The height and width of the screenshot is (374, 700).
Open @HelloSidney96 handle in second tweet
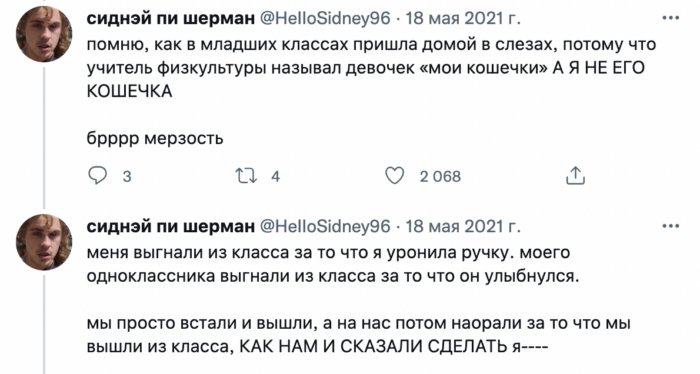(x=325, y=227)
